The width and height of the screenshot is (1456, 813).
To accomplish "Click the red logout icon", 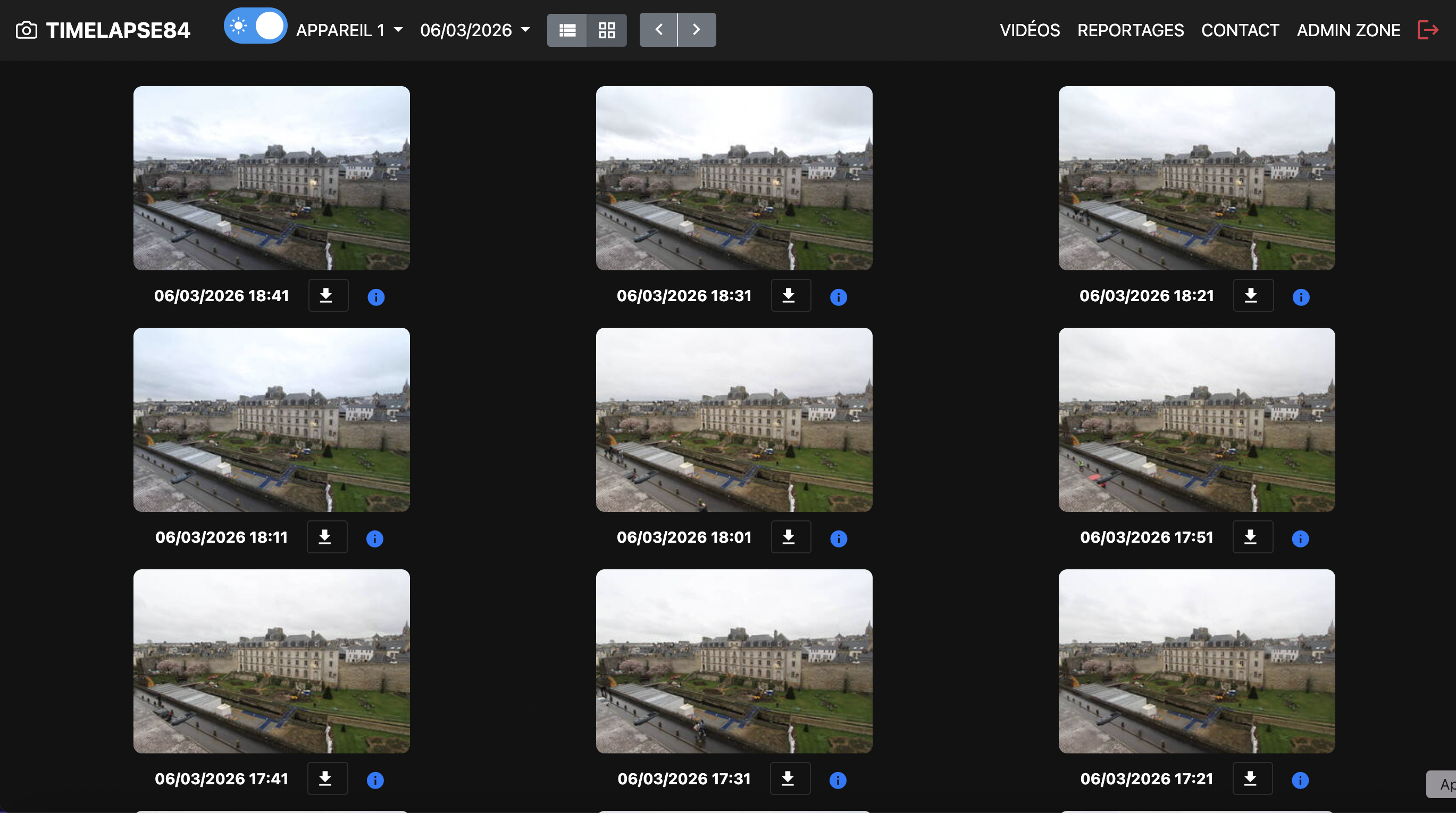I will point(1428,29).
